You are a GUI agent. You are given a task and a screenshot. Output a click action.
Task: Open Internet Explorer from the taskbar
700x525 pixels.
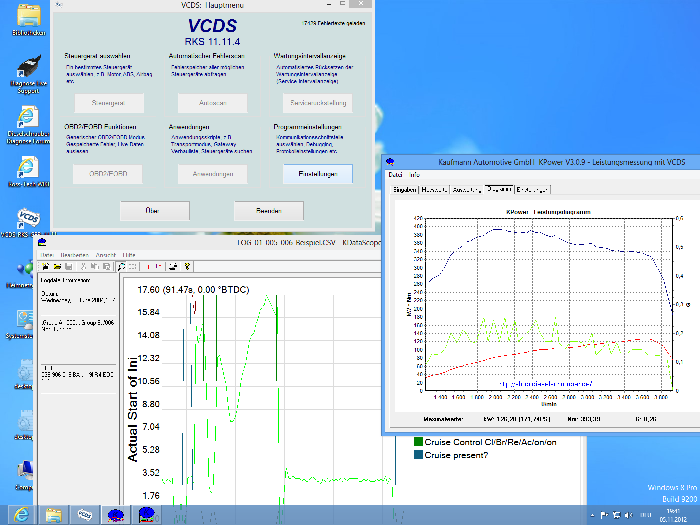pos(21,515)
